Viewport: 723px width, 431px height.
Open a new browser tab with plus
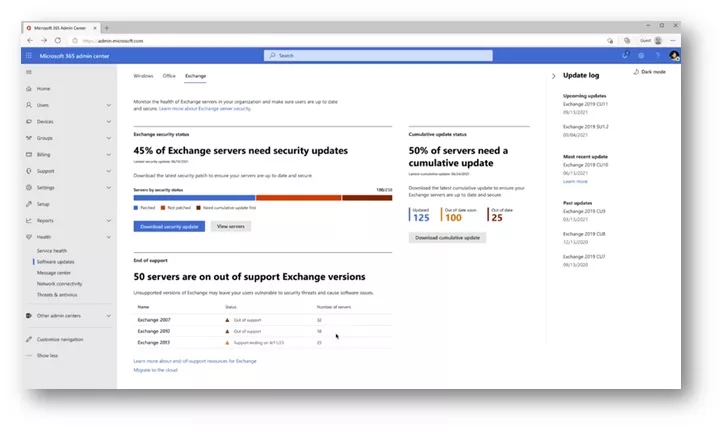pyautogui.click(x=107, y=28)
